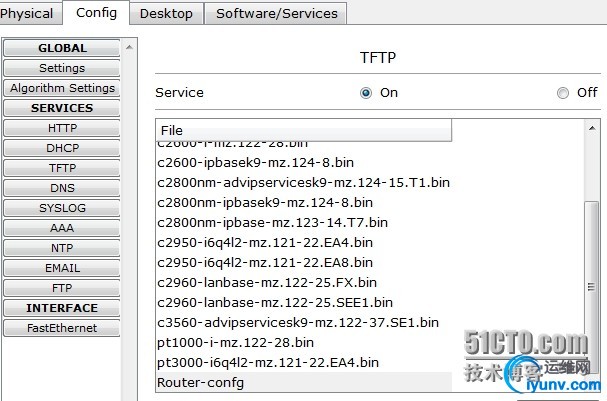The width and height of the screenshot is (607, 401).
Task: Click the File column header
Action: (304, 131)
